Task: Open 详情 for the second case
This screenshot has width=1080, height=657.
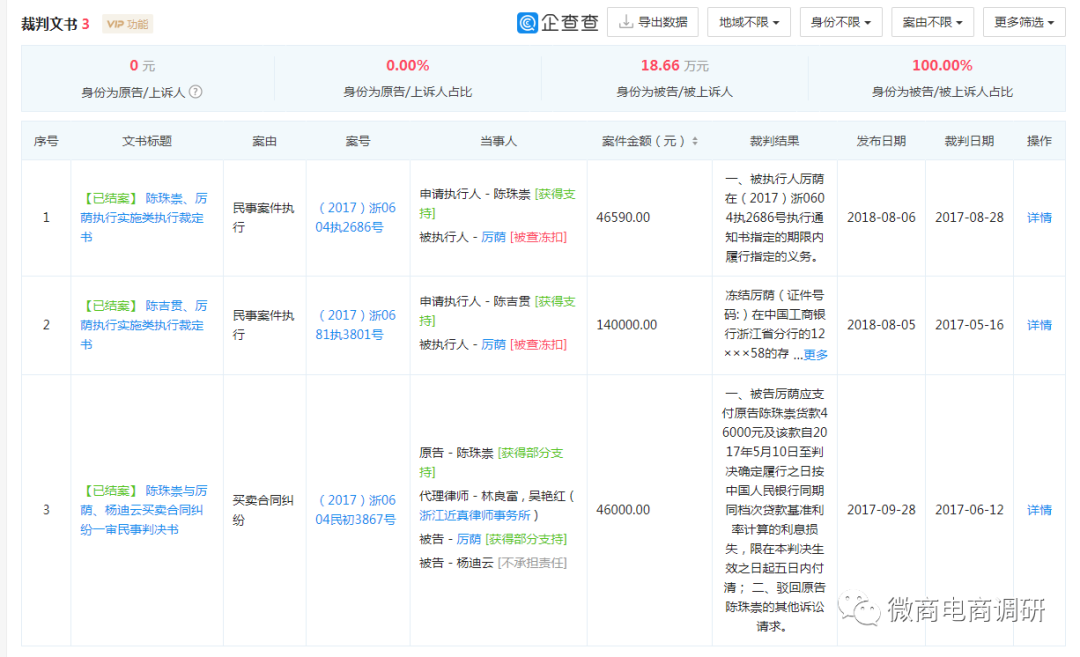Action: click(1039, 323)
